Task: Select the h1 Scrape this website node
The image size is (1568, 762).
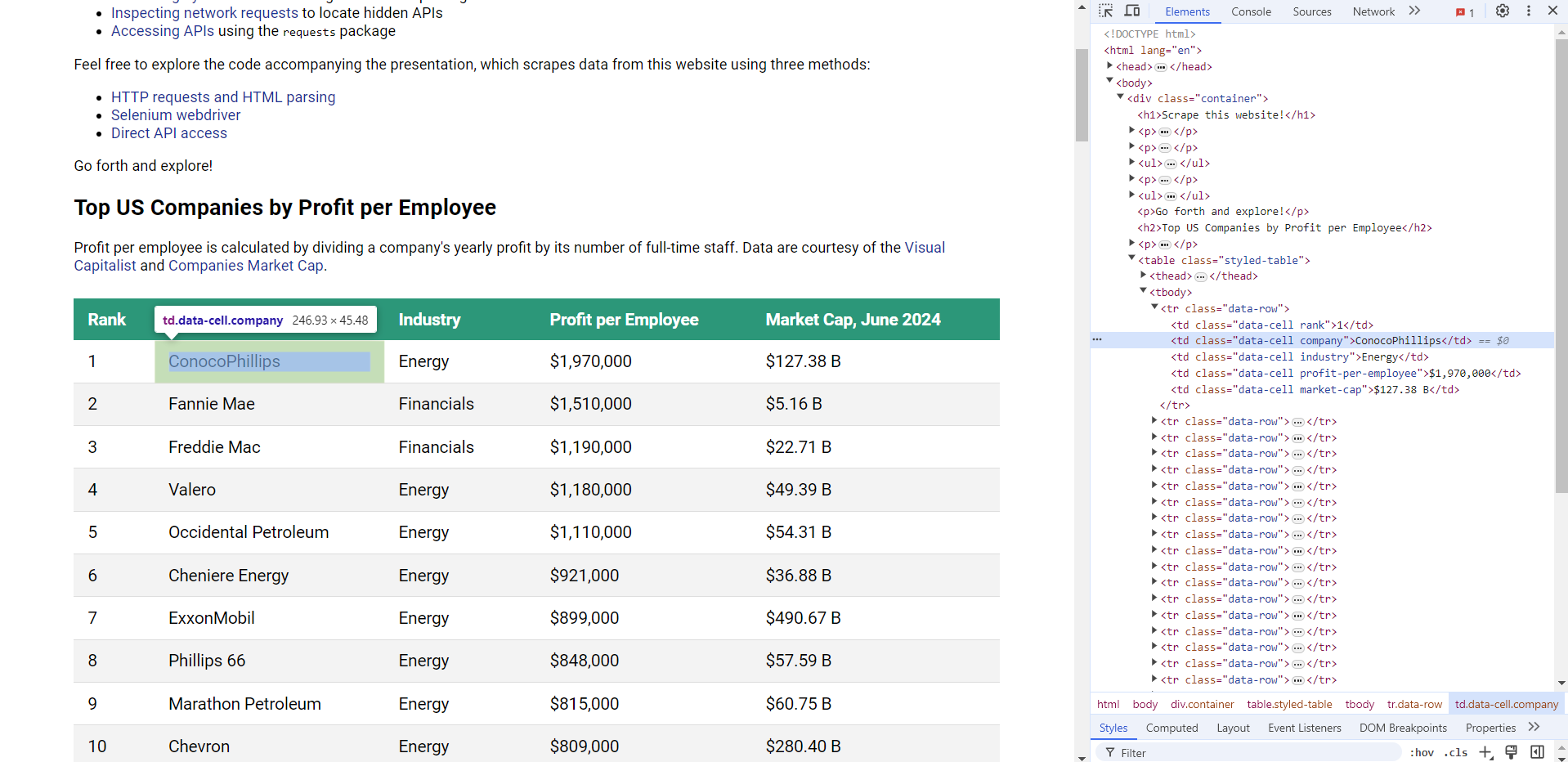Action: point(1226,115)
